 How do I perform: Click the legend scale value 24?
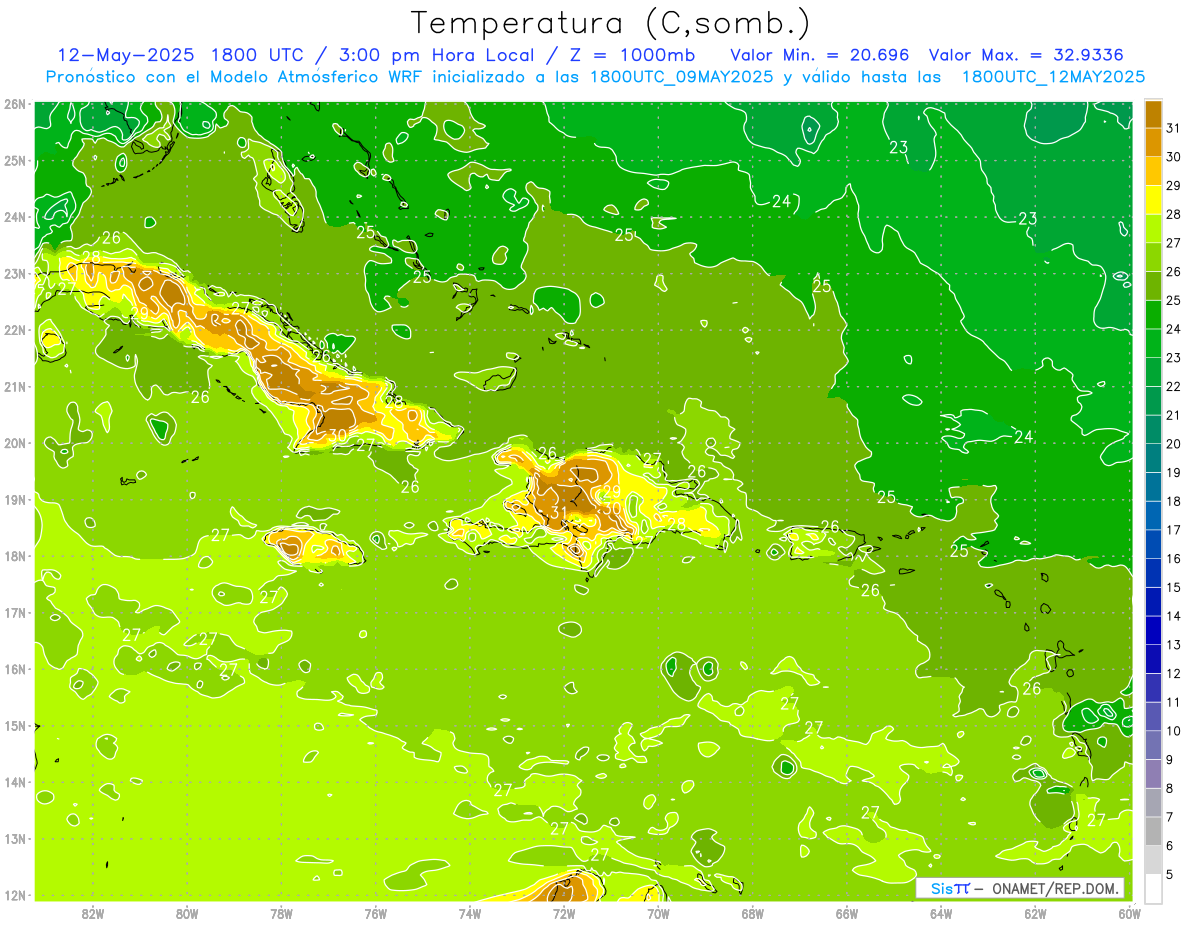[x=1174, y=329]
